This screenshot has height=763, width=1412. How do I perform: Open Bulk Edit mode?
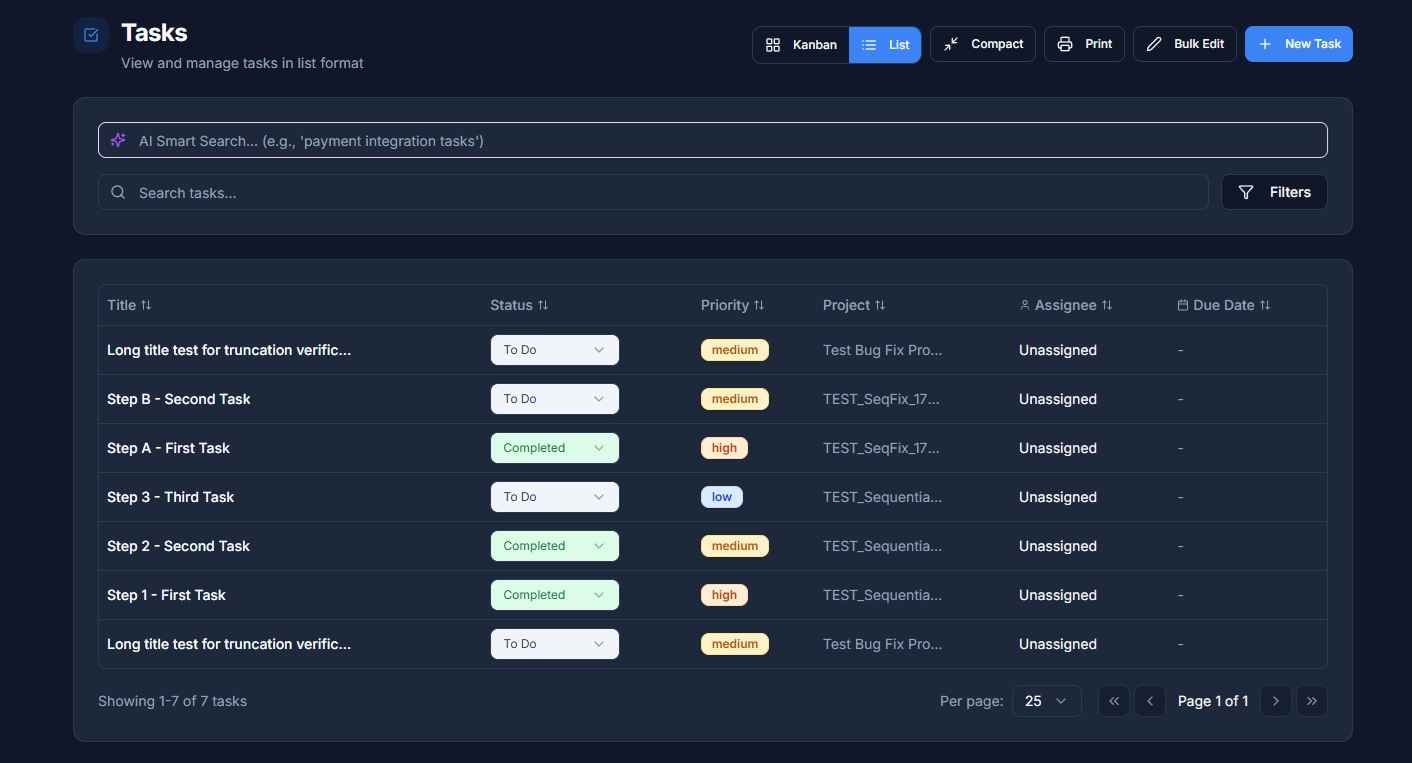tap(1185, 44)
